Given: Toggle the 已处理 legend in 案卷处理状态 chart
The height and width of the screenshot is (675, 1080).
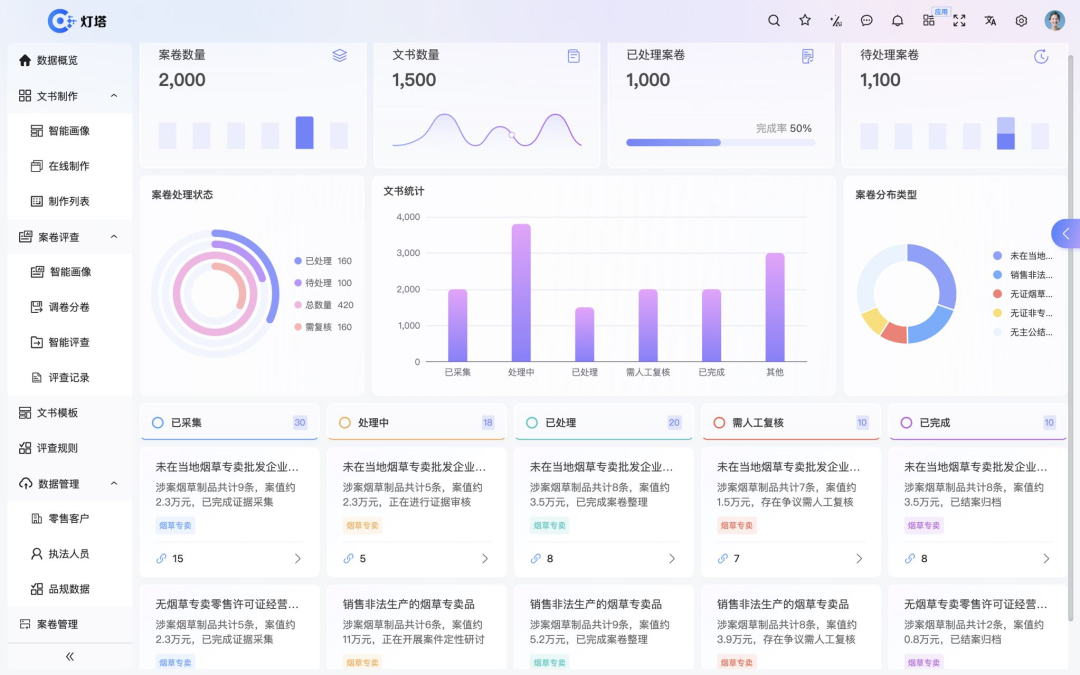Looking at the screenshot, I should (322, 261).
